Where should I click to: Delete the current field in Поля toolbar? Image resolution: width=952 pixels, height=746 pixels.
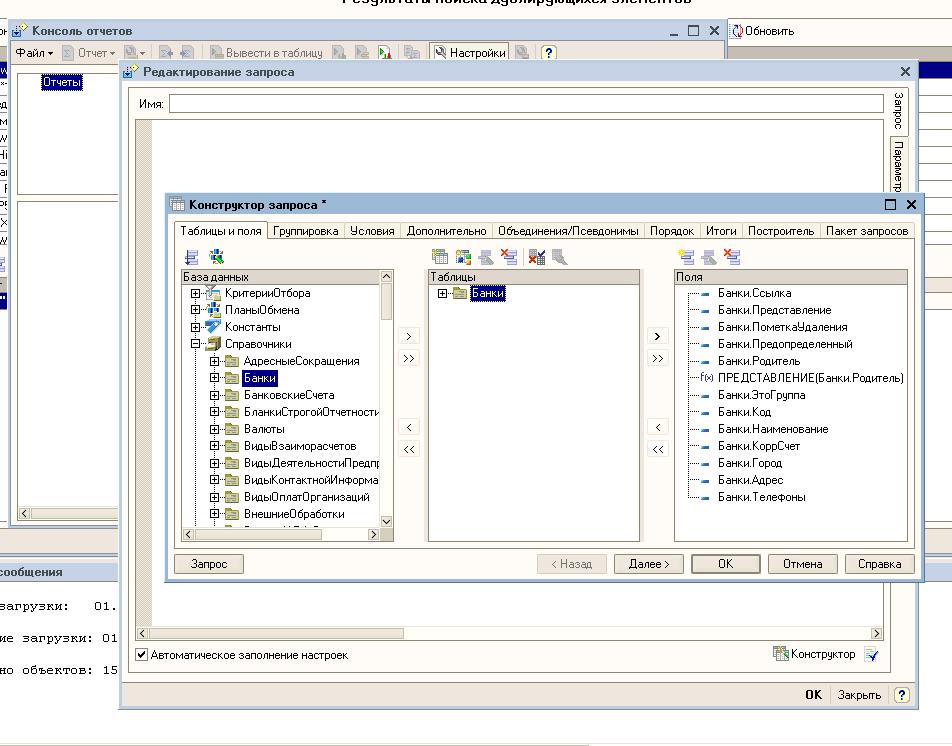pyautogui.click(x=732, y=257)
